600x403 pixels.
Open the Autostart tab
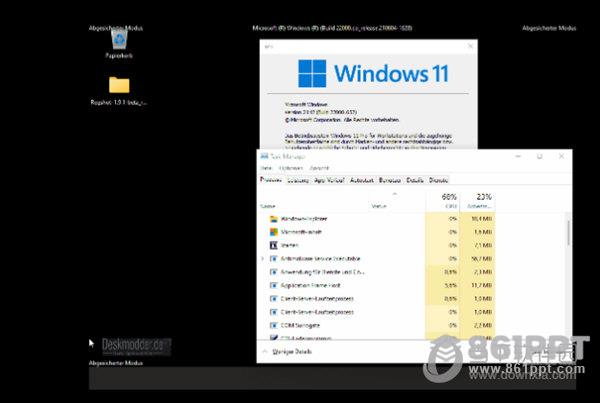(x=362, y=180)
